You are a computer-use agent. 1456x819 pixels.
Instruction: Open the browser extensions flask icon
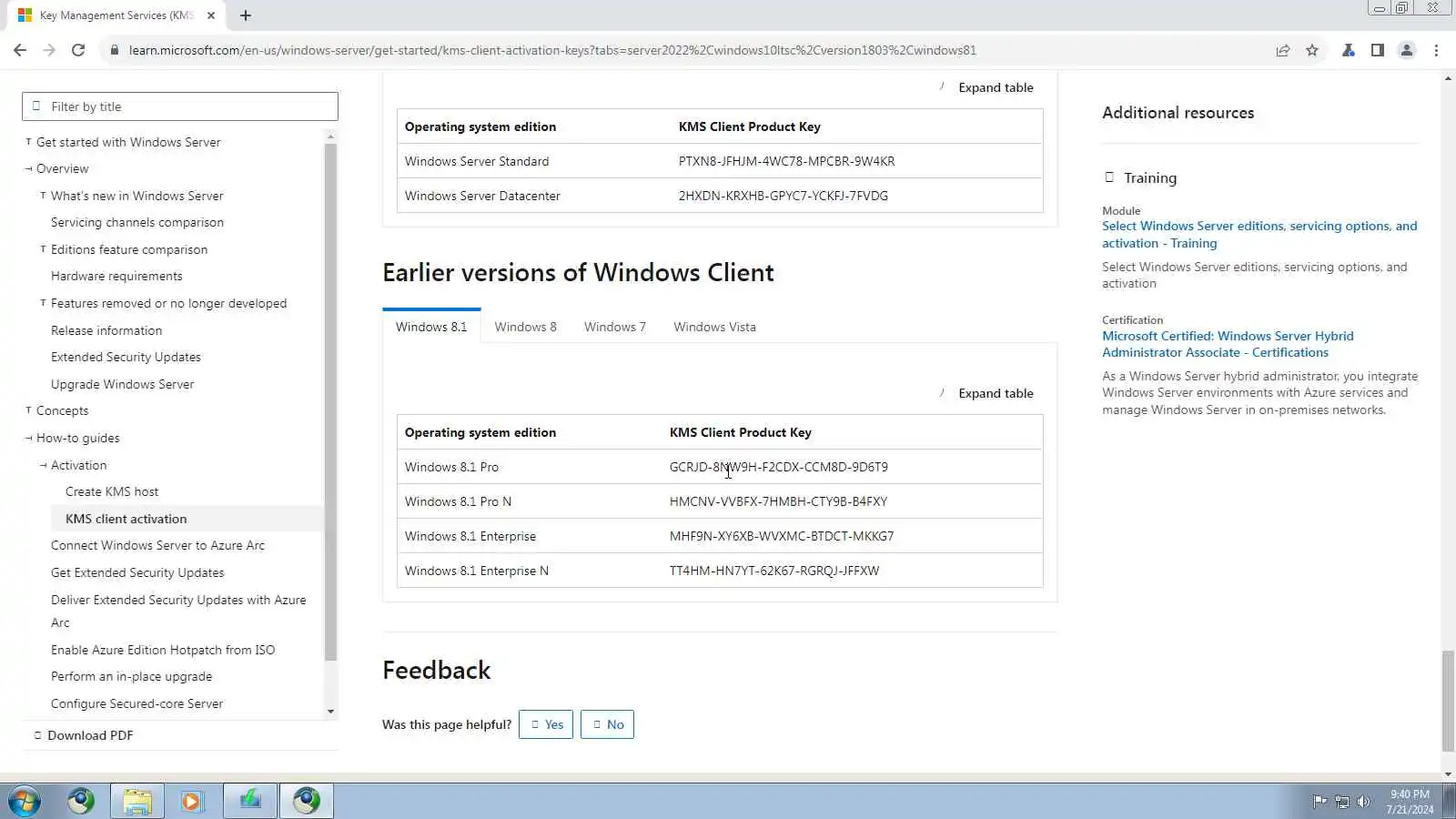click(1349, 50)
